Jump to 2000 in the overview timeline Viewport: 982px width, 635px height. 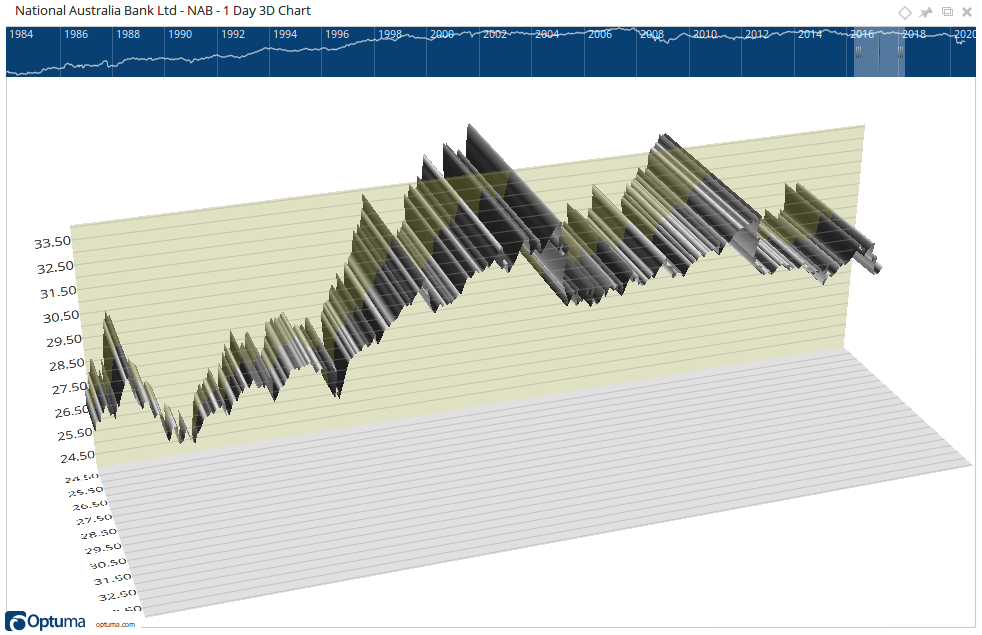[442, 34]
